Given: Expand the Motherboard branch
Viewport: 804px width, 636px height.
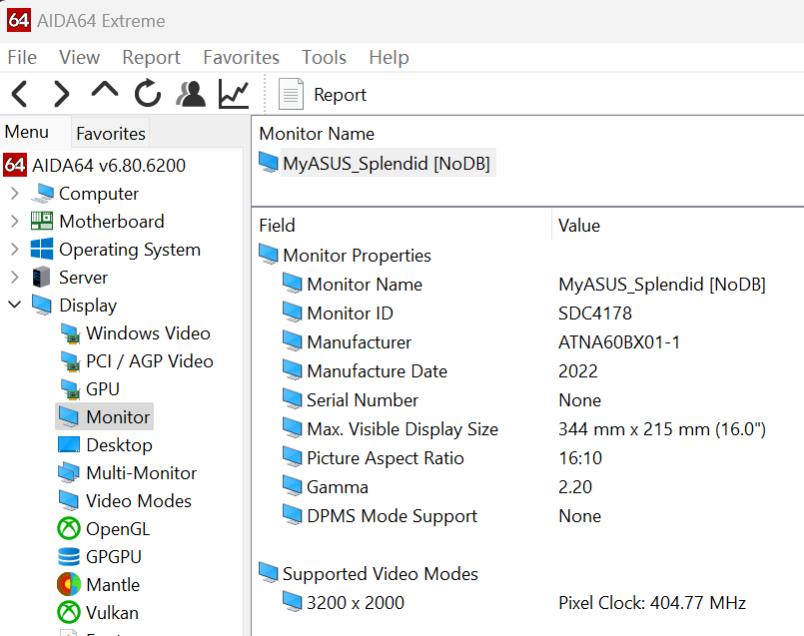Looking at the screenshot, I should point(16,221).
